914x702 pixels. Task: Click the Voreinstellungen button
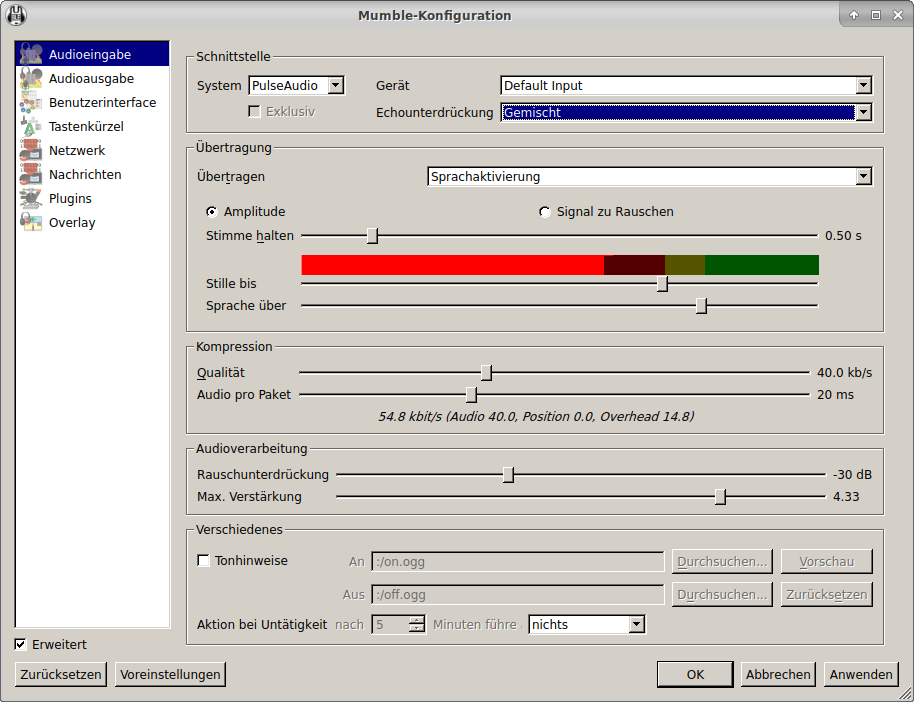[170, 675]
